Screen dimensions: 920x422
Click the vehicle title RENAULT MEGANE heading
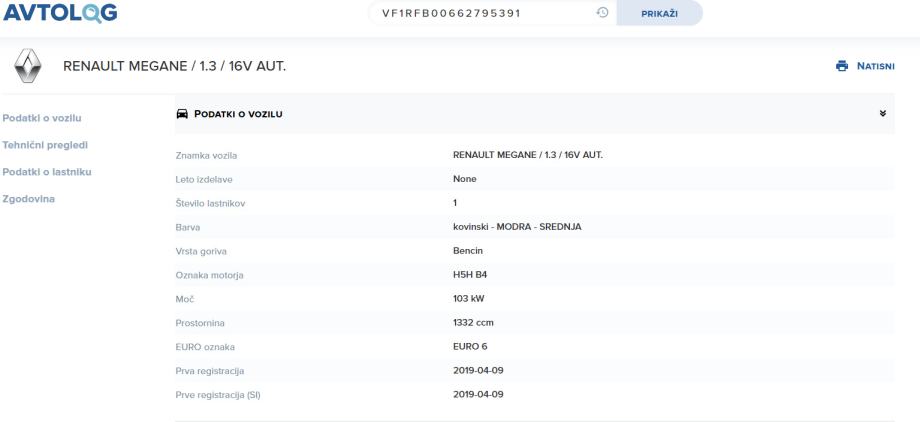click(x=174, y=66)
